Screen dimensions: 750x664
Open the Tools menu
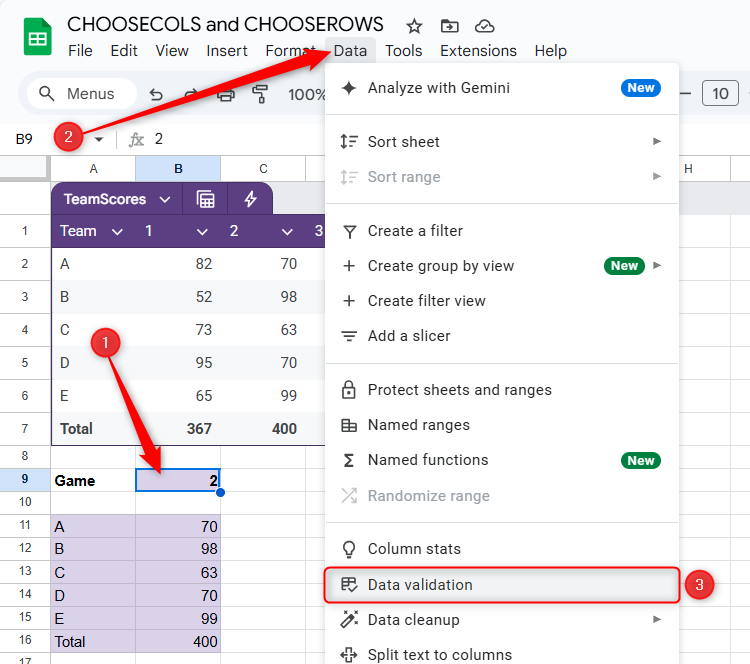[x=403, y=51]
